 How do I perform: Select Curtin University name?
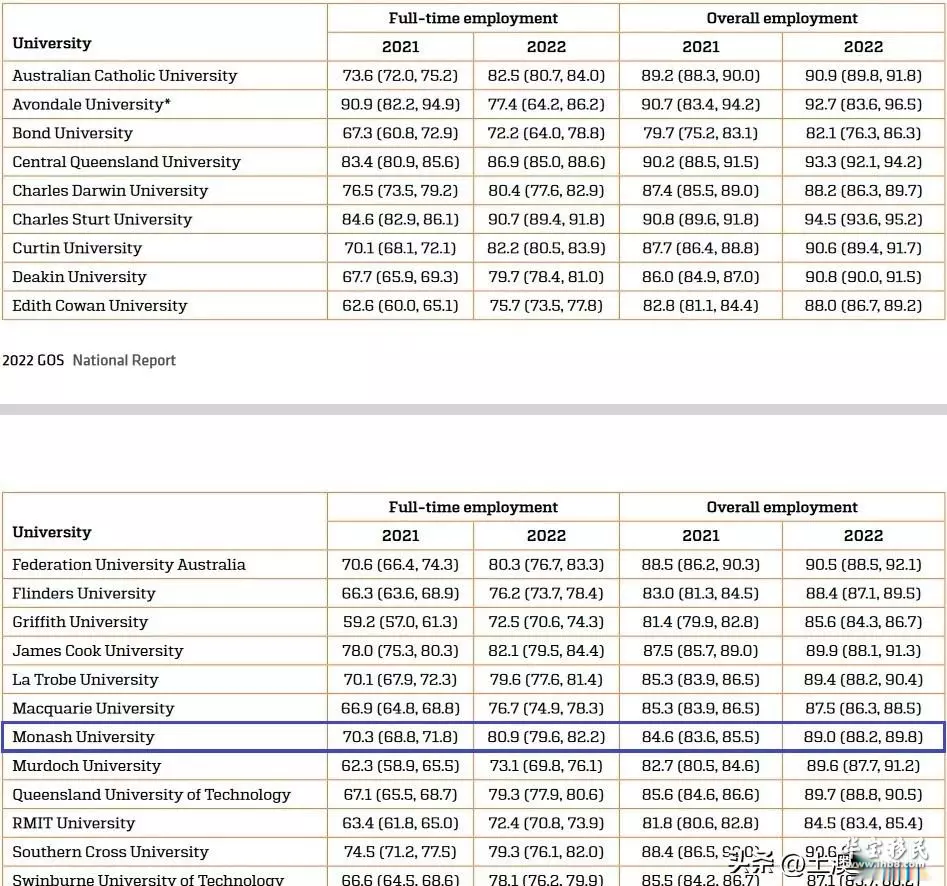click(77, 248)
